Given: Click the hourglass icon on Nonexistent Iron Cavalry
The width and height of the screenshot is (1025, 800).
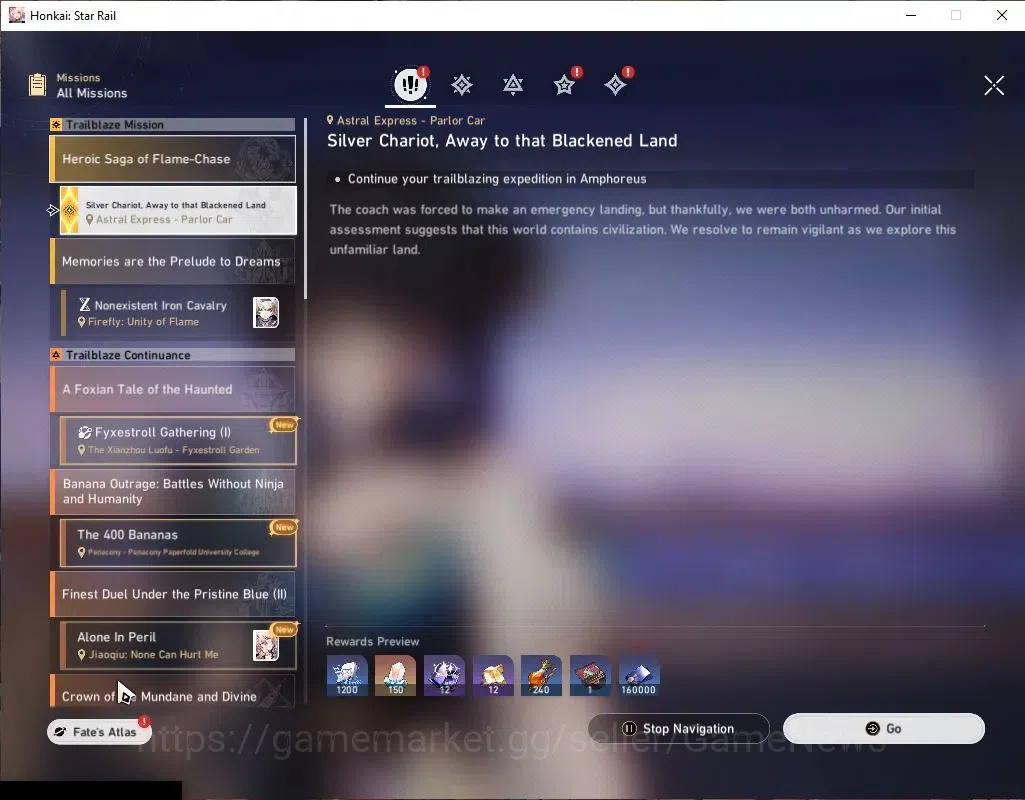Looking at the screenshot, I should (84, 305).
